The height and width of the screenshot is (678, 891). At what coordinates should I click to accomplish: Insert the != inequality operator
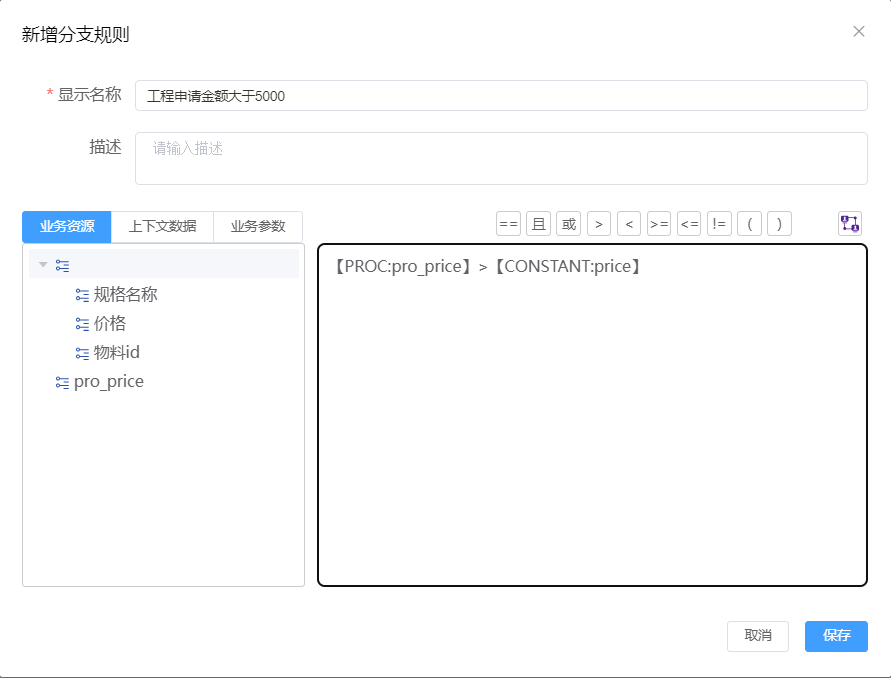click(x=719, y=223)
